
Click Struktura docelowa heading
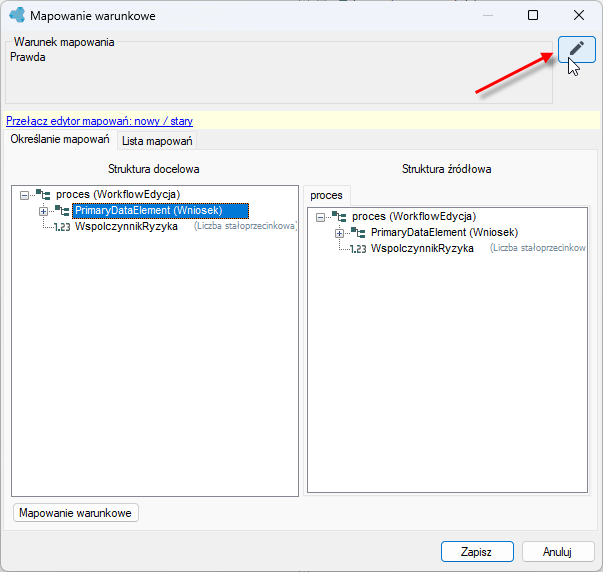(153, 169)
